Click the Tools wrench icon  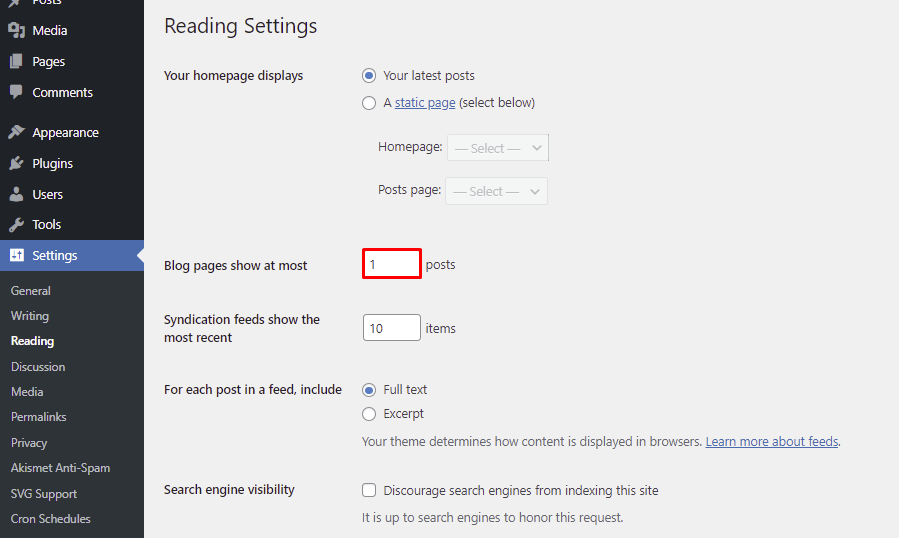pos(16,224)
